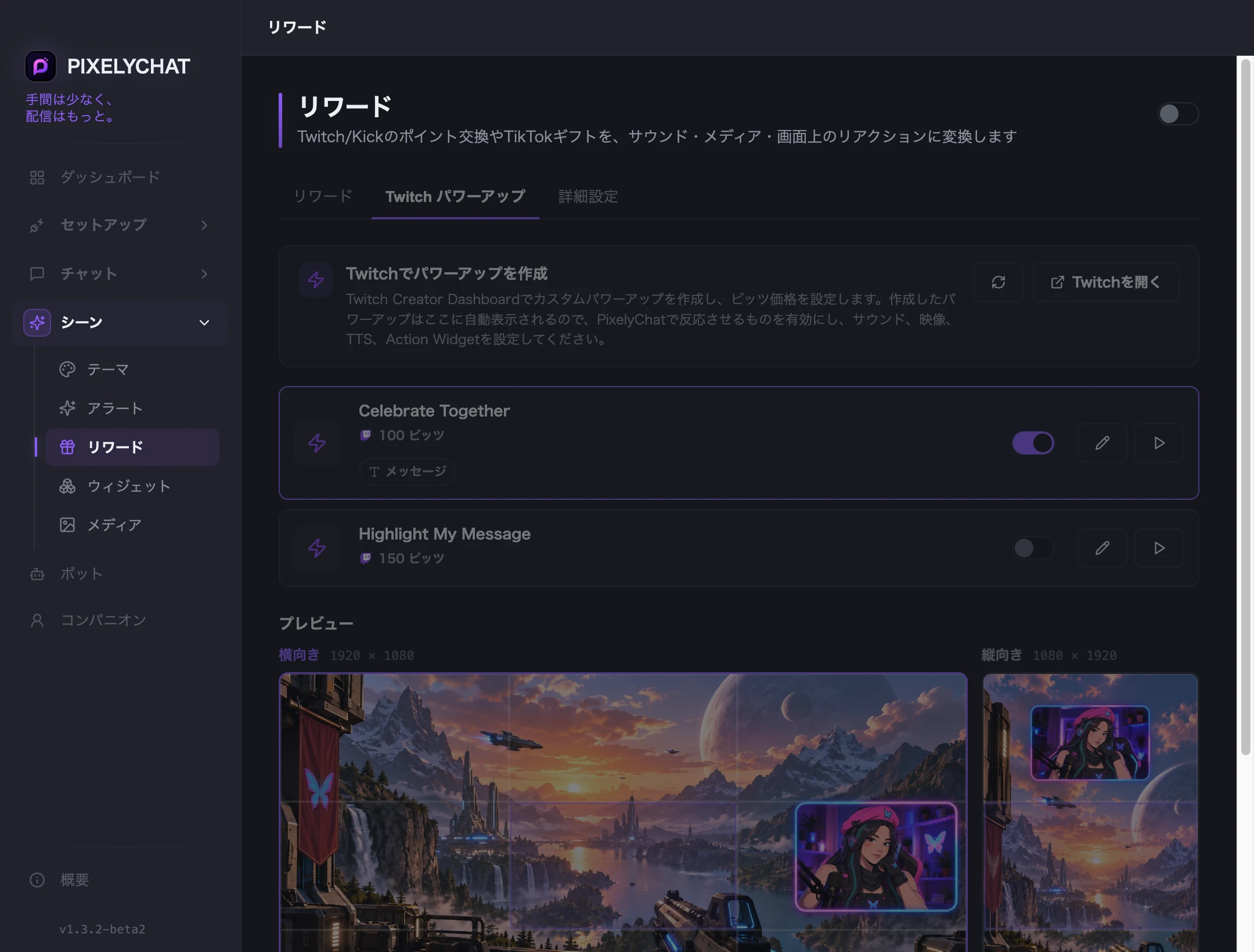Click the Celebrate Together title

[434, 411]
